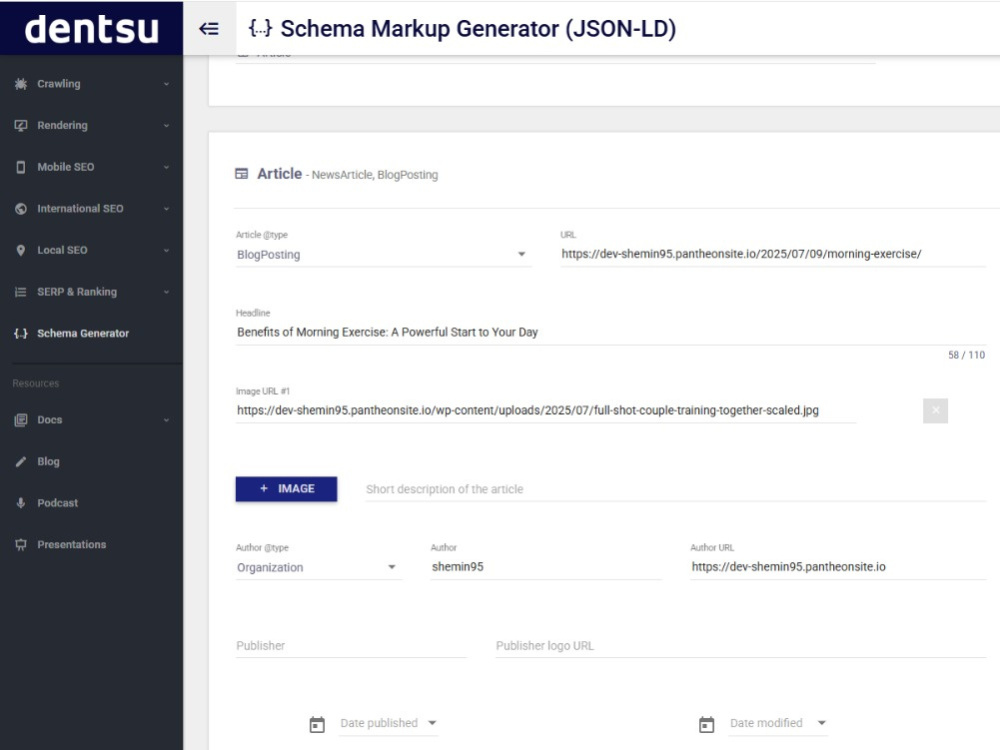Open the Crawling menu item
Viewport: 1000px width, 750px height.
91,84
